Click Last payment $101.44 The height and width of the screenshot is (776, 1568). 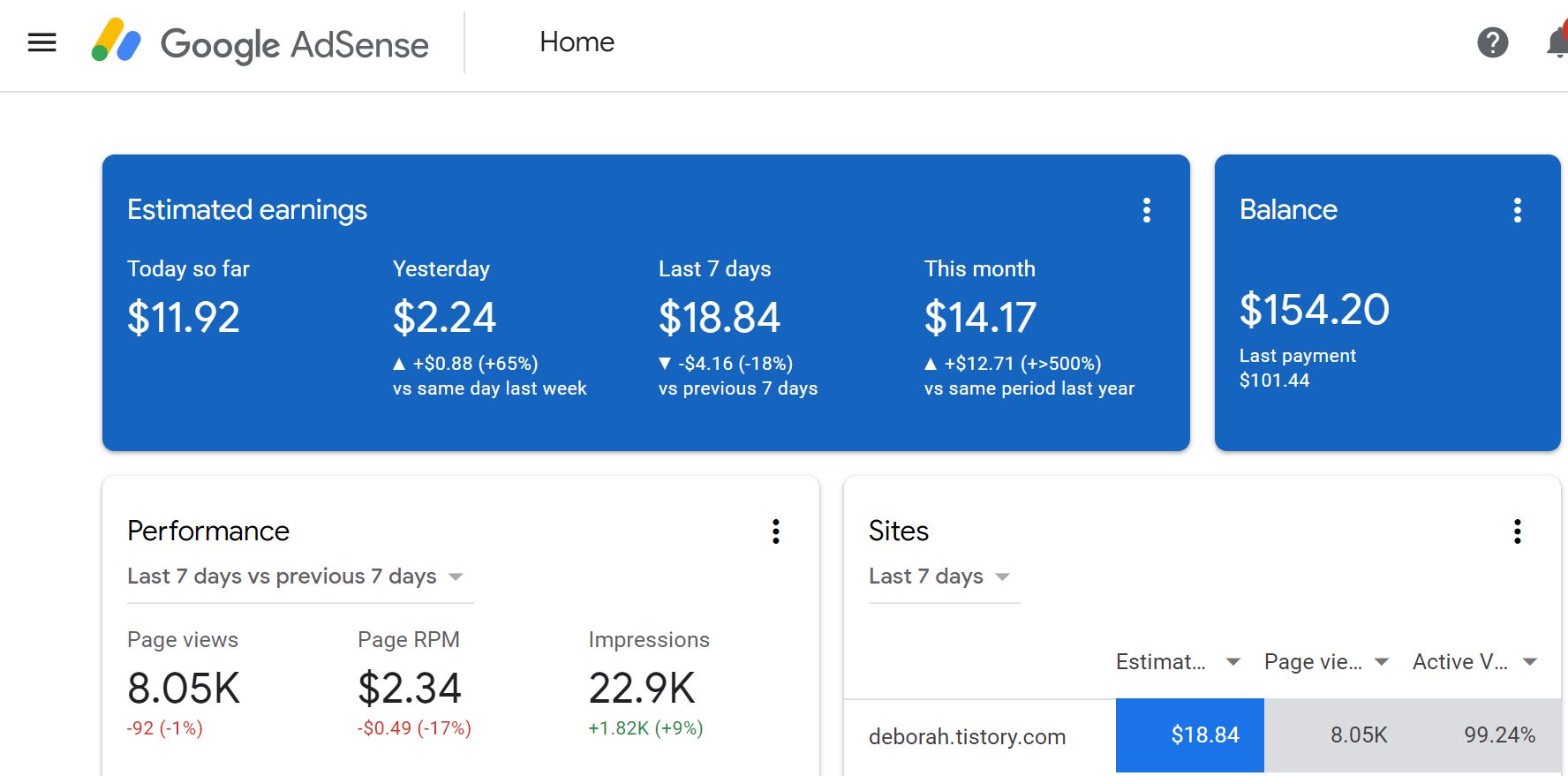point(1298,368)
